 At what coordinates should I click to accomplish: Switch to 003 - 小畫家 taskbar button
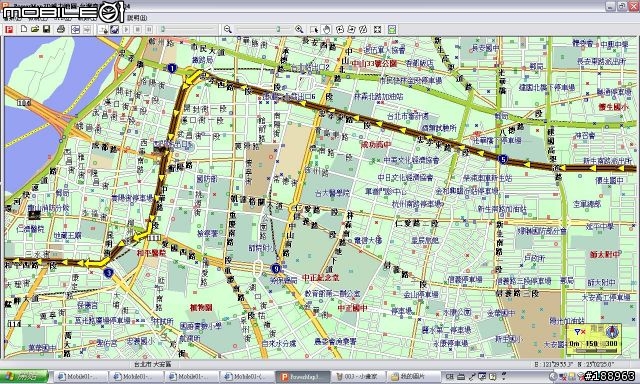tap(358, 377)
